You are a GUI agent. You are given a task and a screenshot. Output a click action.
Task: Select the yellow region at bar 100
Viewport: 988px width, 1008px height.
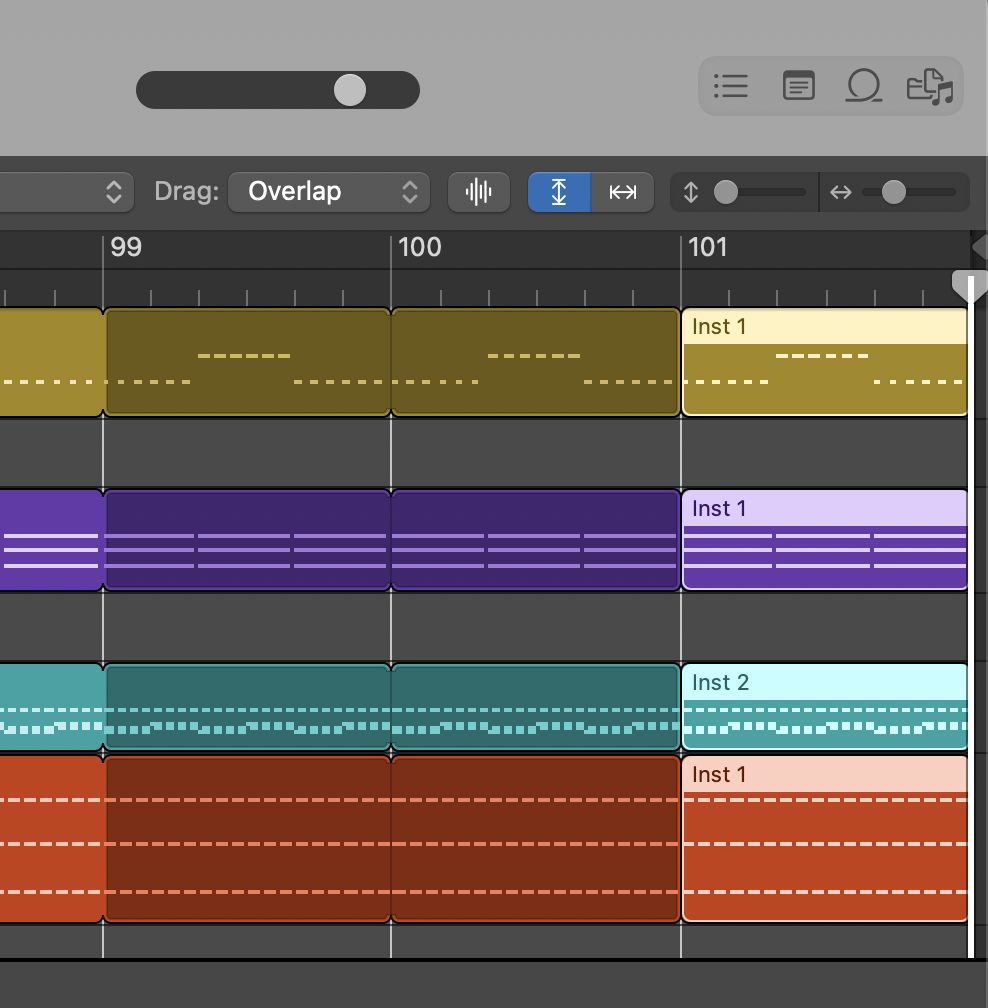(535, 363)
